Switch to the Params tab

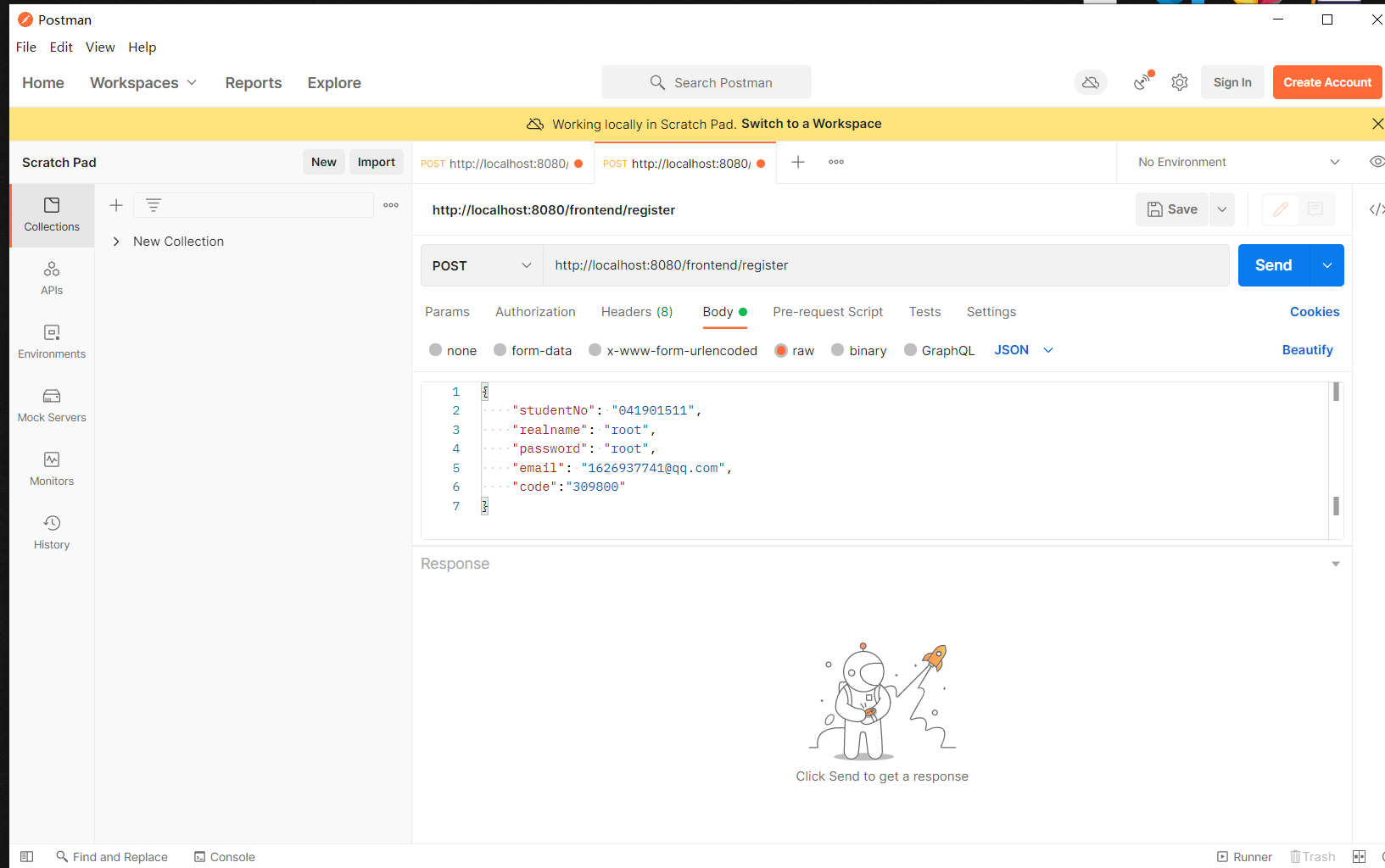click(447, 312)
